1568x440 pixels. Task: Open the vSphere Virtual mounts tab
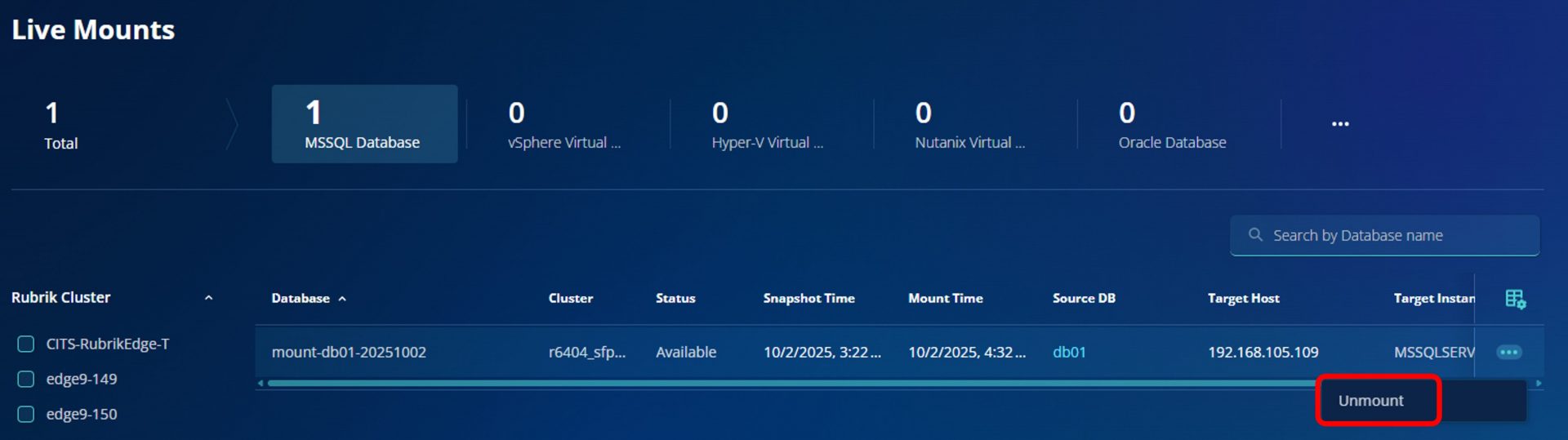point(563,124)
